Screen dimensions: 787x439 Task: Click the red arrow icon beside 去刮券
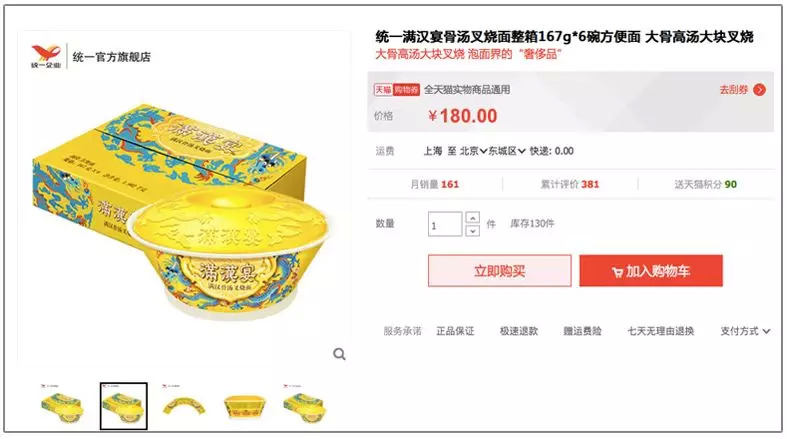click(x=759, y=90)
